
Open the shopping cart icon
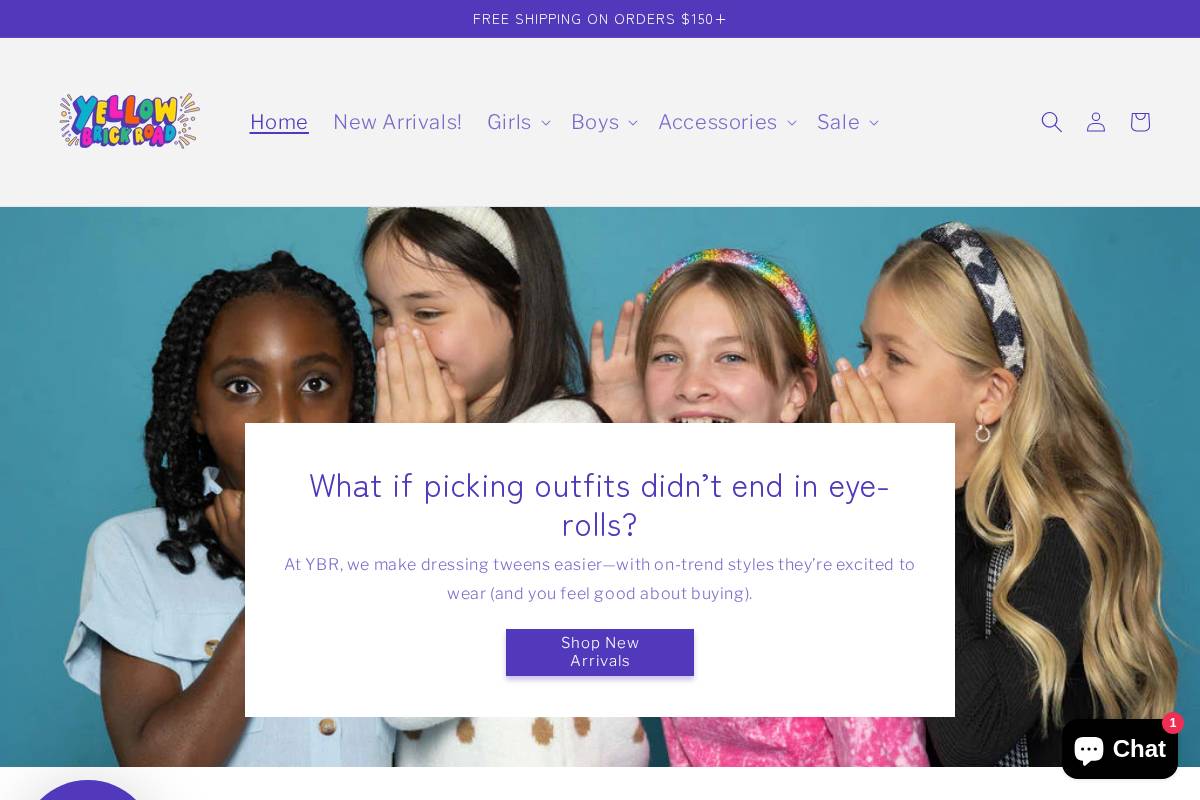point(1140,122)
